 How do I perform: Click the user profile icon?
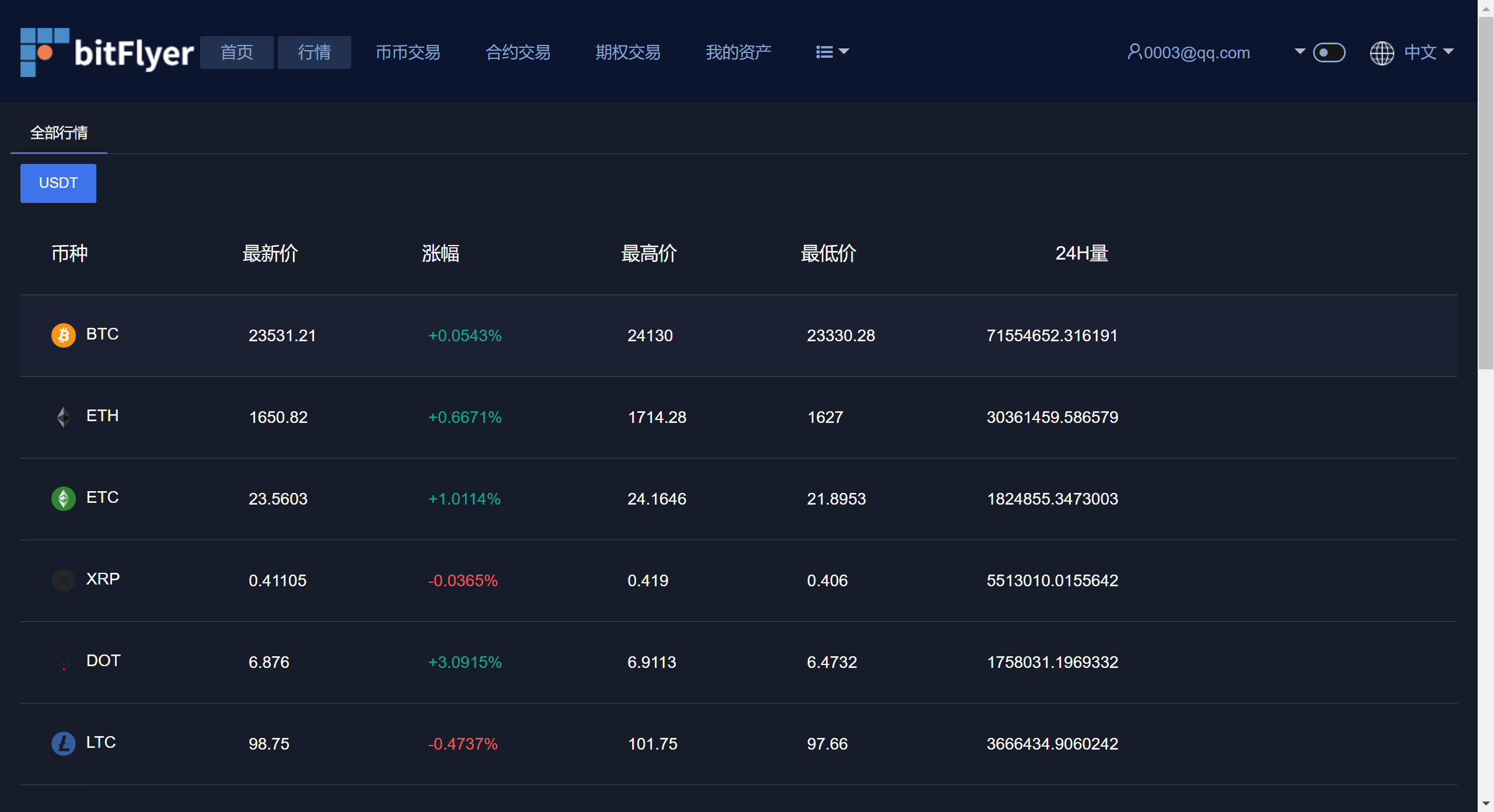[1135, 52]
